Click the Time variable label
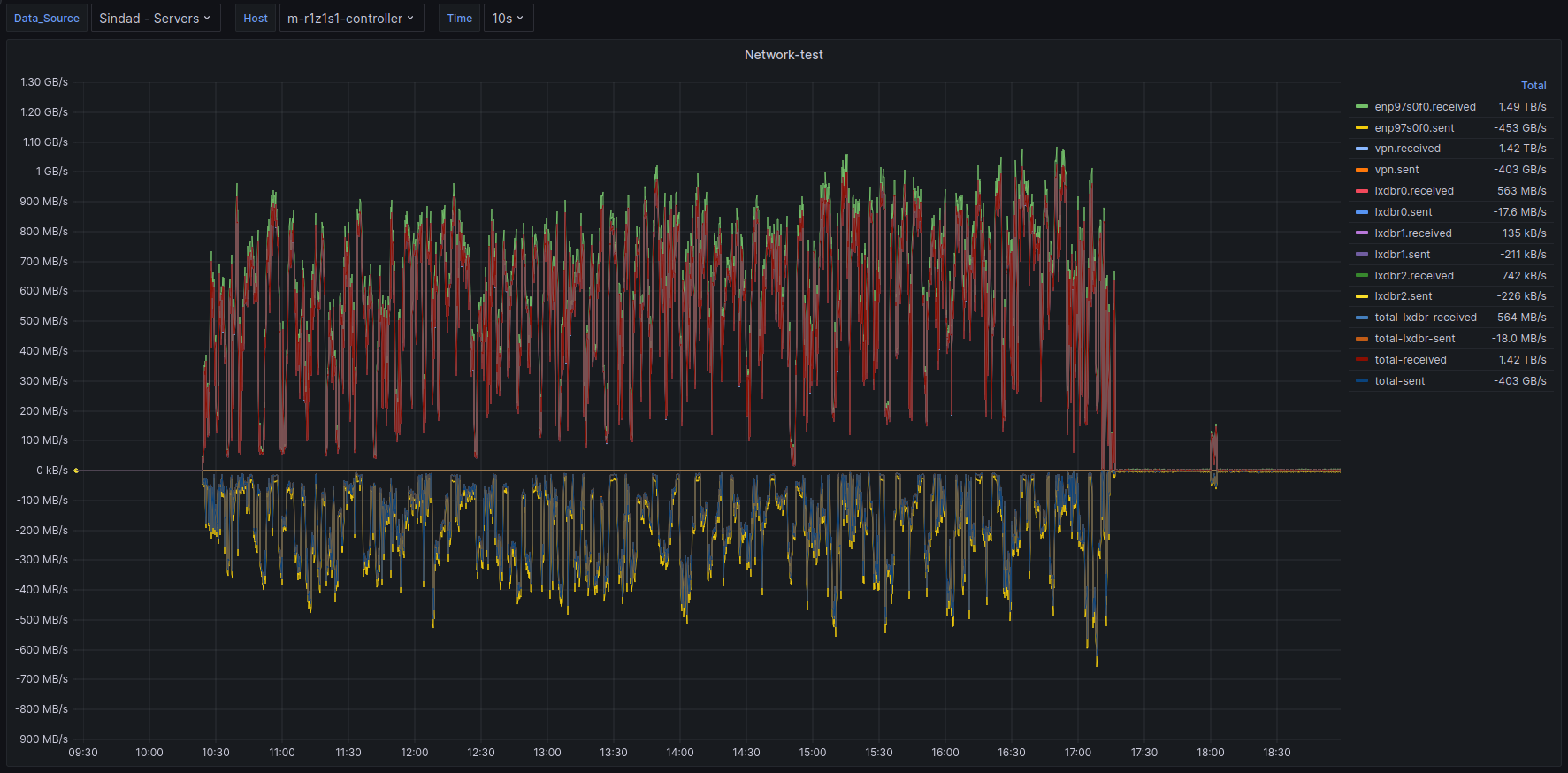Screen dimensions: 1568x773 (459, 19)
